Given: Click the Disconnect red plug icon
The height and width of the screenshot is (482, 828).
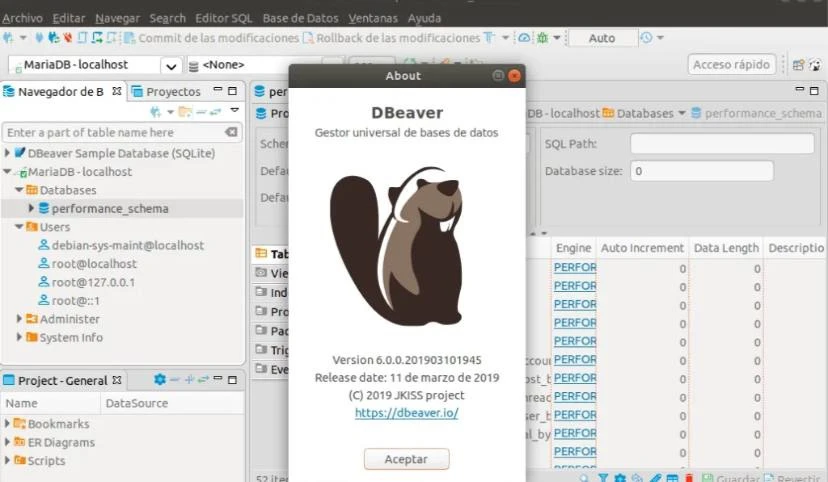Looking at the screenshot, I should coord(68,38).
